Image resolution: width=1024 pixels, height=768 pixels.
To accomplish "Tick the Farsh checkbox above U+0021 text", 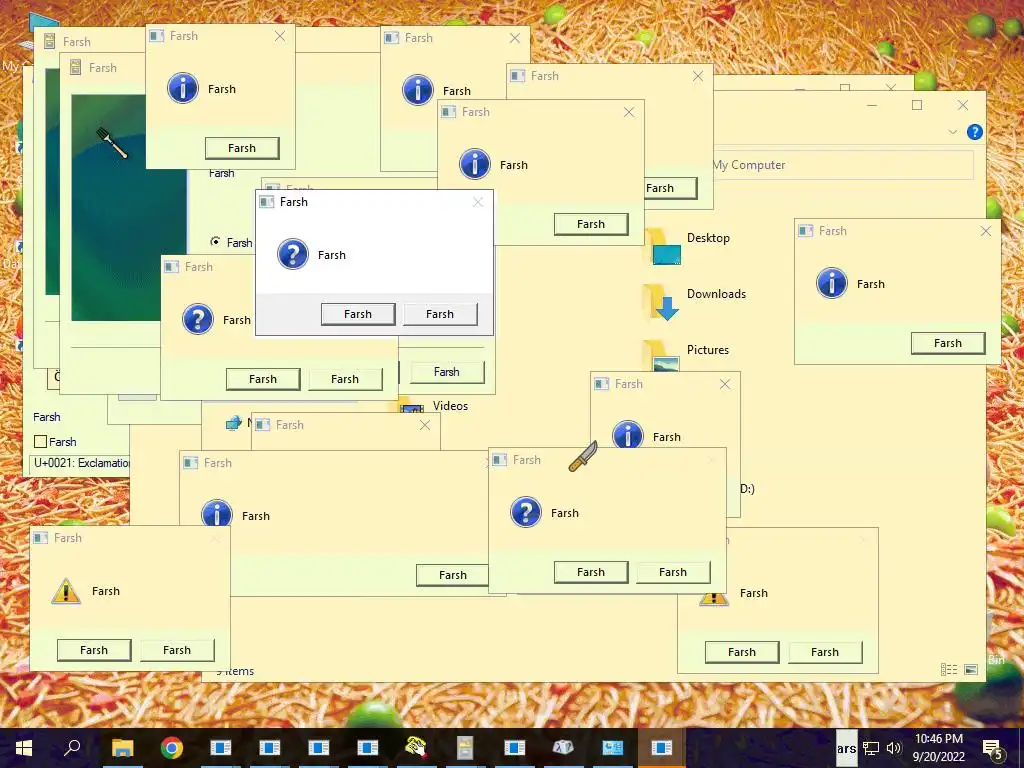I will pyautogui.click(x=40, y=442).
